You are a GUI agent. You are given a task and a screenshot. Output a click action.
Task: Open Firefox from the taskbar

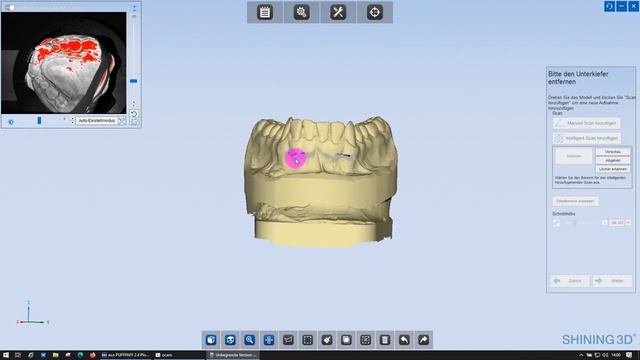tap(93, 355)
